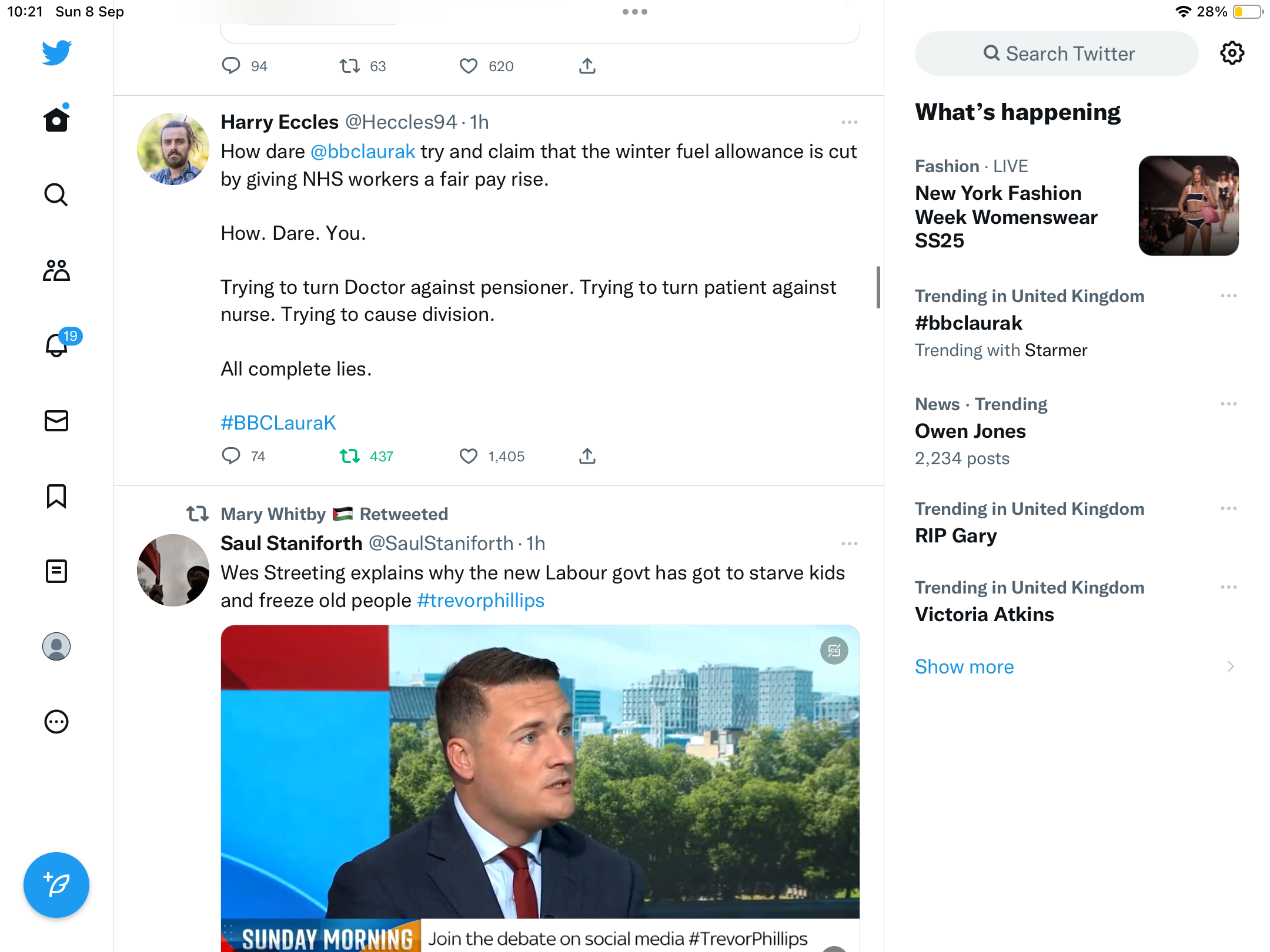This screenshot has width=1270, height=952.
Task: Click the timeline scrollbar handle
Action: pyautogui.click(x=878, y=287)
